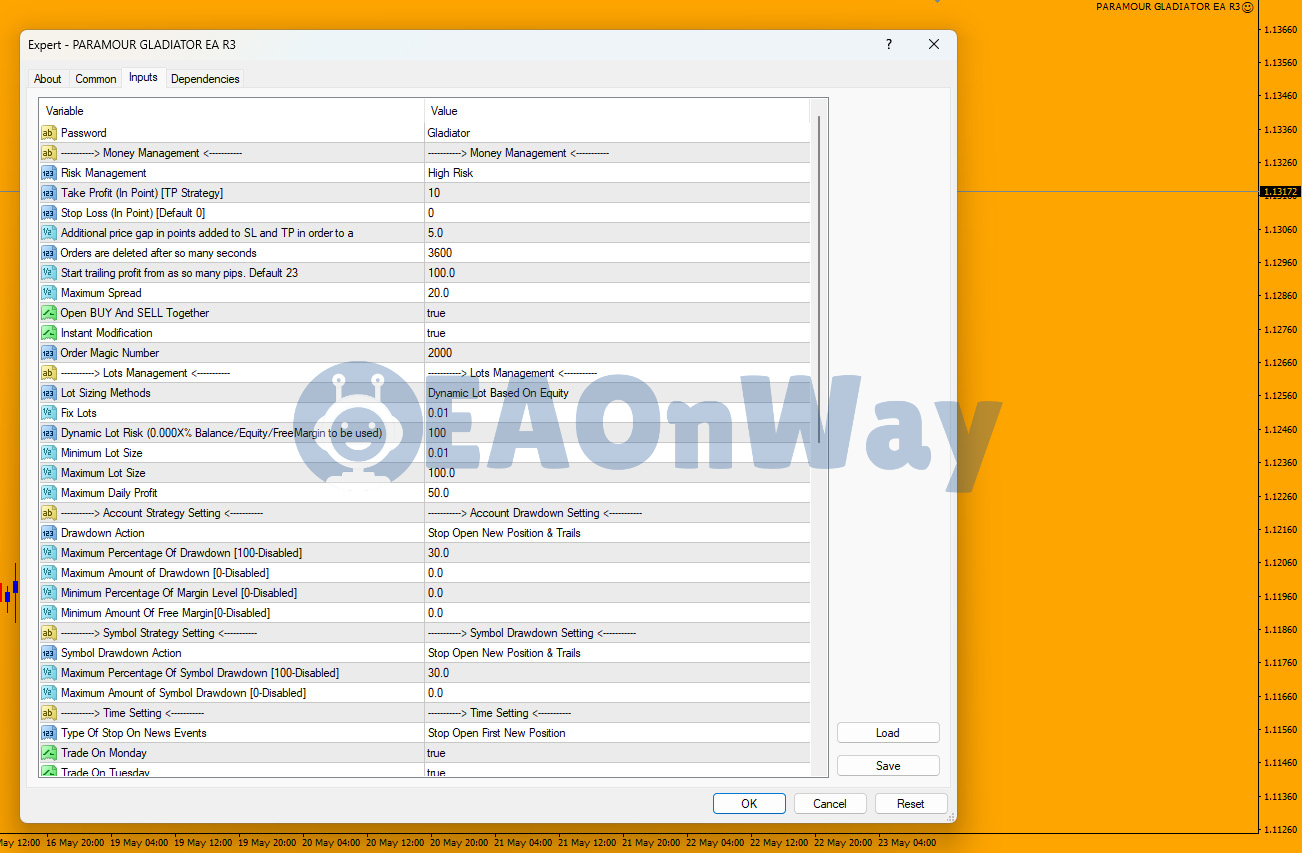The image size is (1302, 853).
Task: Click the icon next to Order Magic Number
Action: tap(48, 353)
